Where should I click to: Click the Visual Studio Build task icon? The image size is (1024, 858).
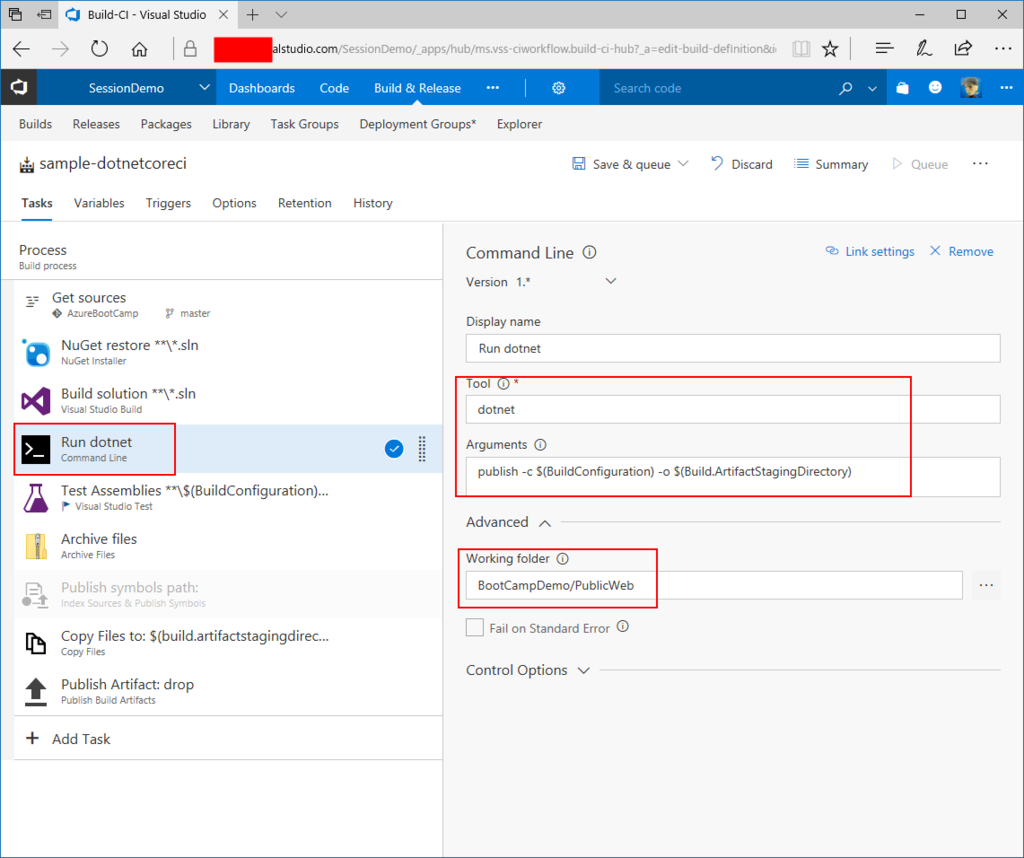click(36, 401)
